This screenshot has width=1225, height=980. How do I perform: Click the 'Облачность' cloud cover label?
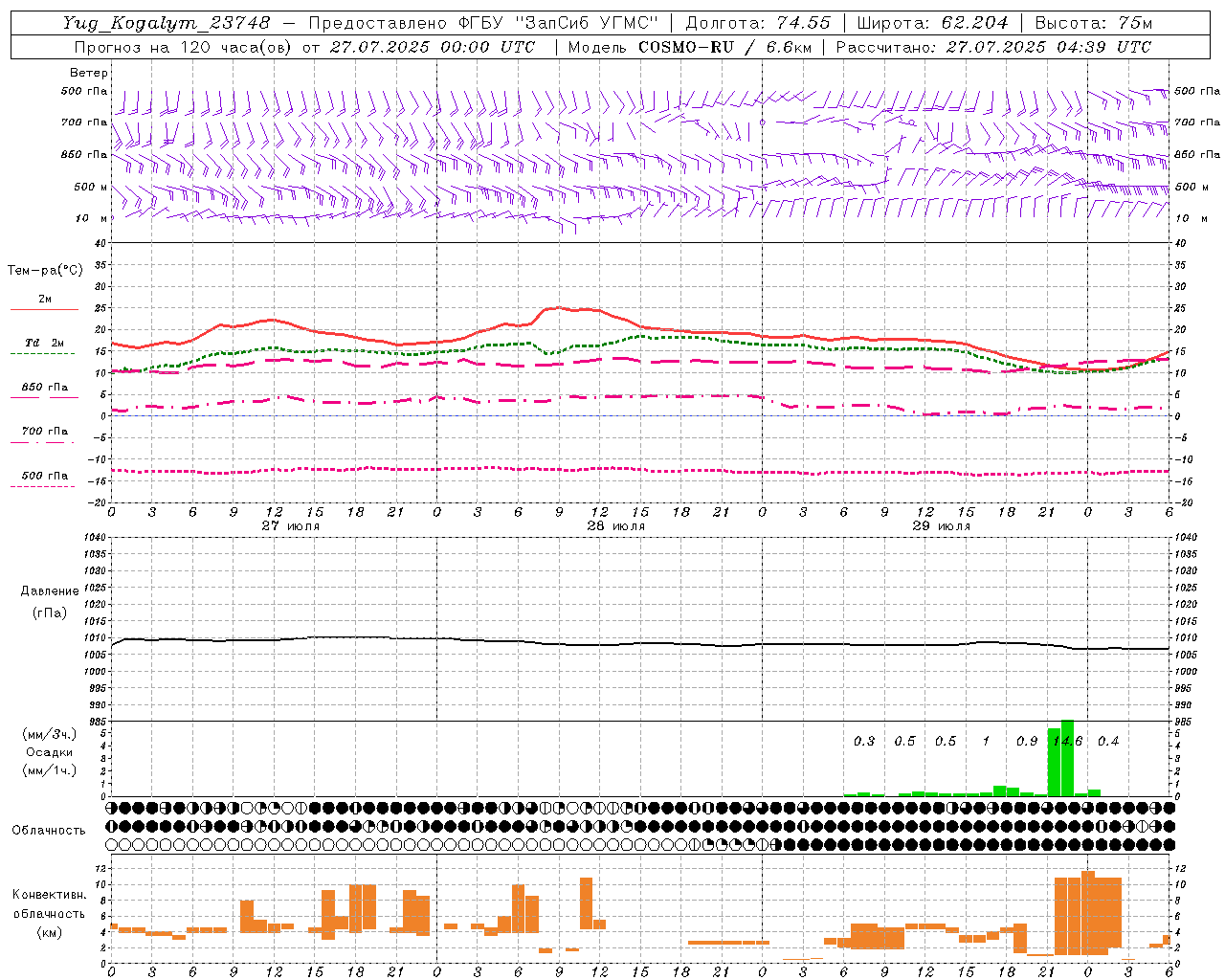tap(49, 830)
